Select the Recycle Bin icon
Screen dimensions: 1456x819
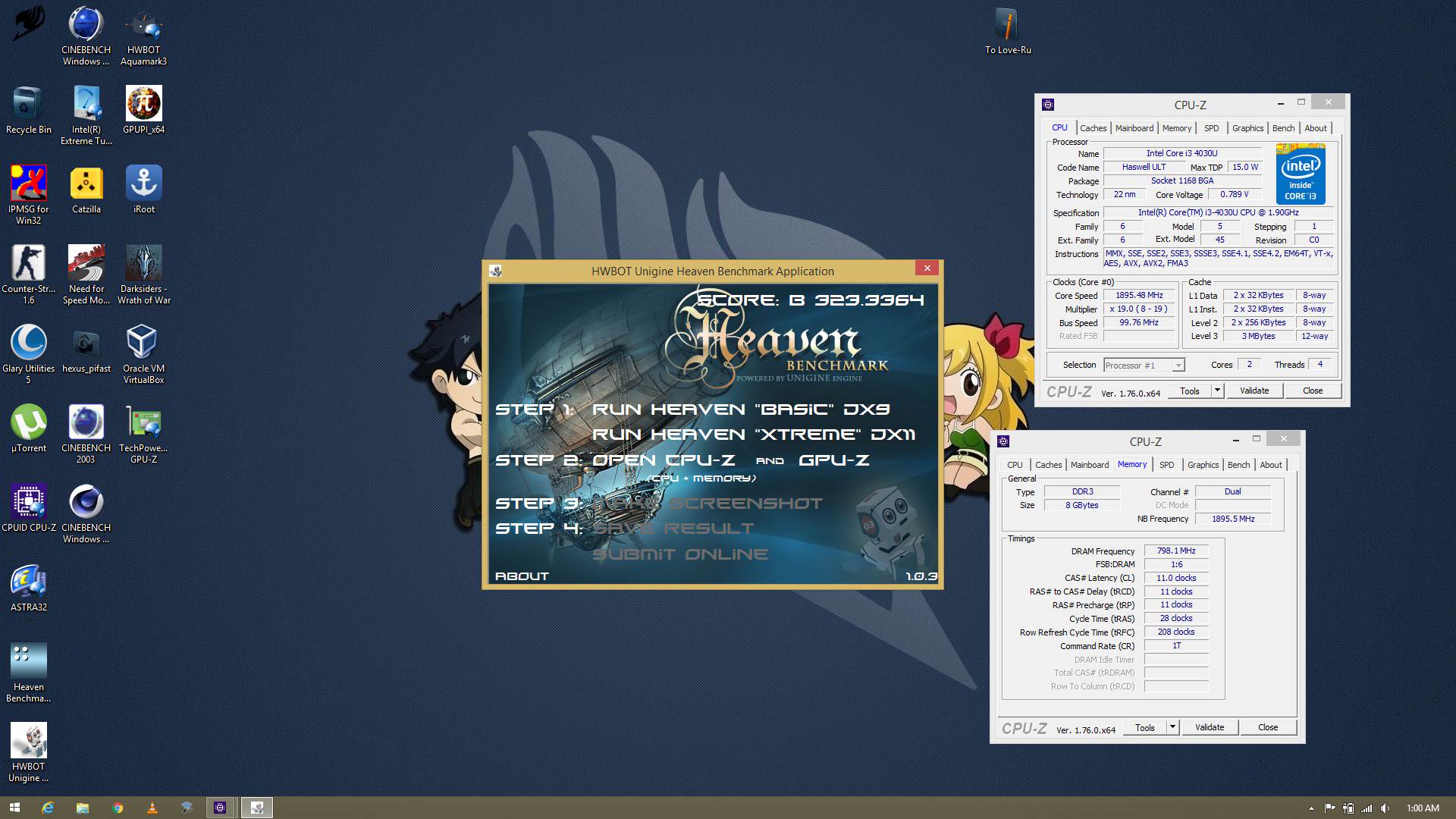pos(29,111)
